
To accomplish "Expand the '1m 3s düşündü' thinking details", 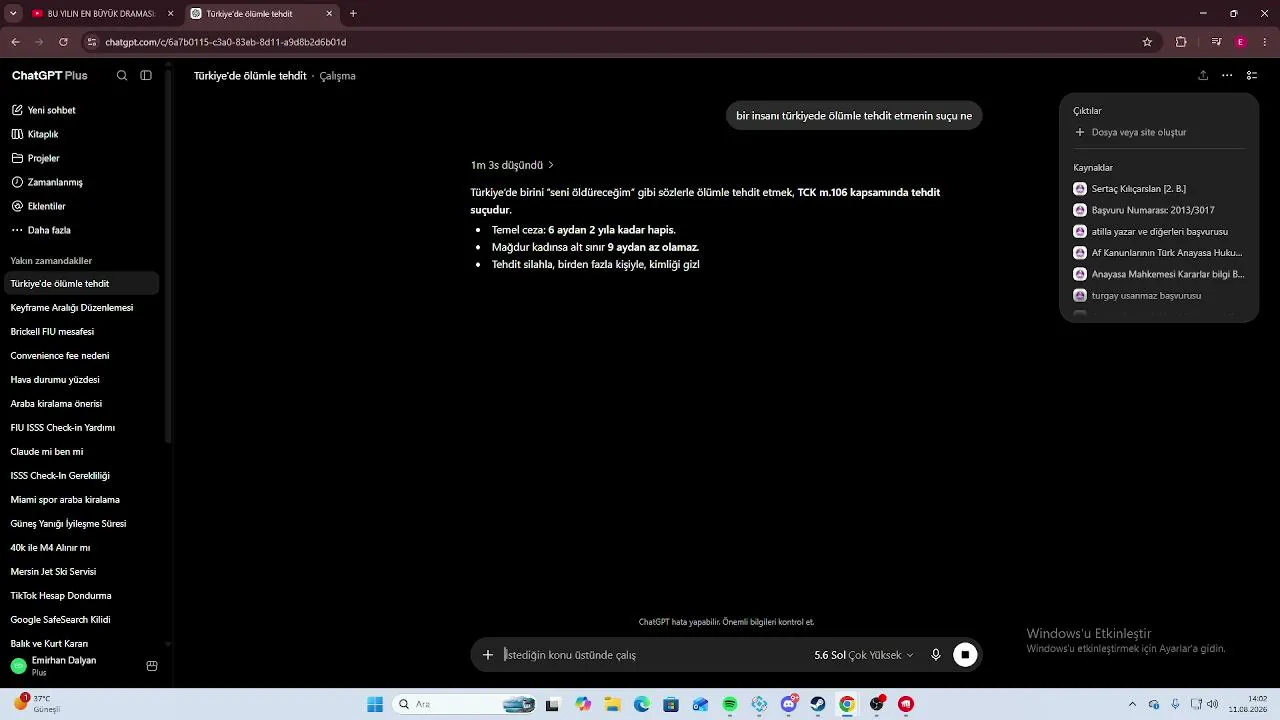I will tap(512, 165).
